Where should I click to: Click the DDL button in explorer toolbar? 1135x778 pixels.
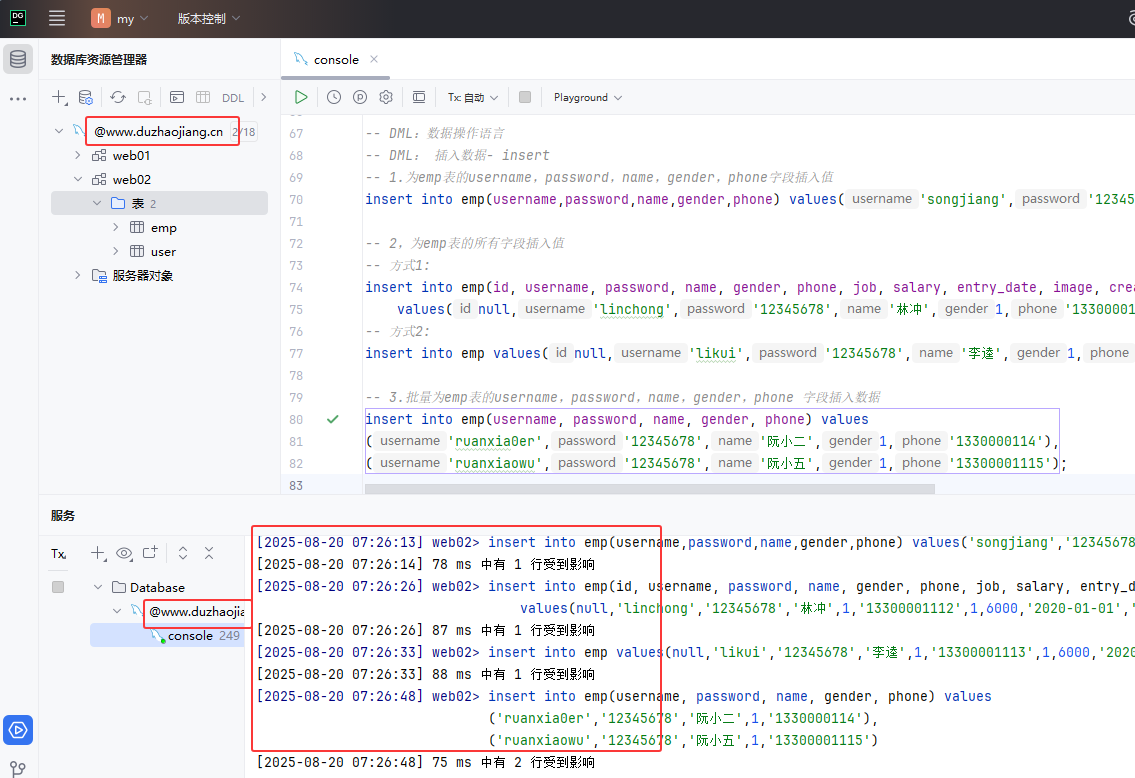click(233, 98)
